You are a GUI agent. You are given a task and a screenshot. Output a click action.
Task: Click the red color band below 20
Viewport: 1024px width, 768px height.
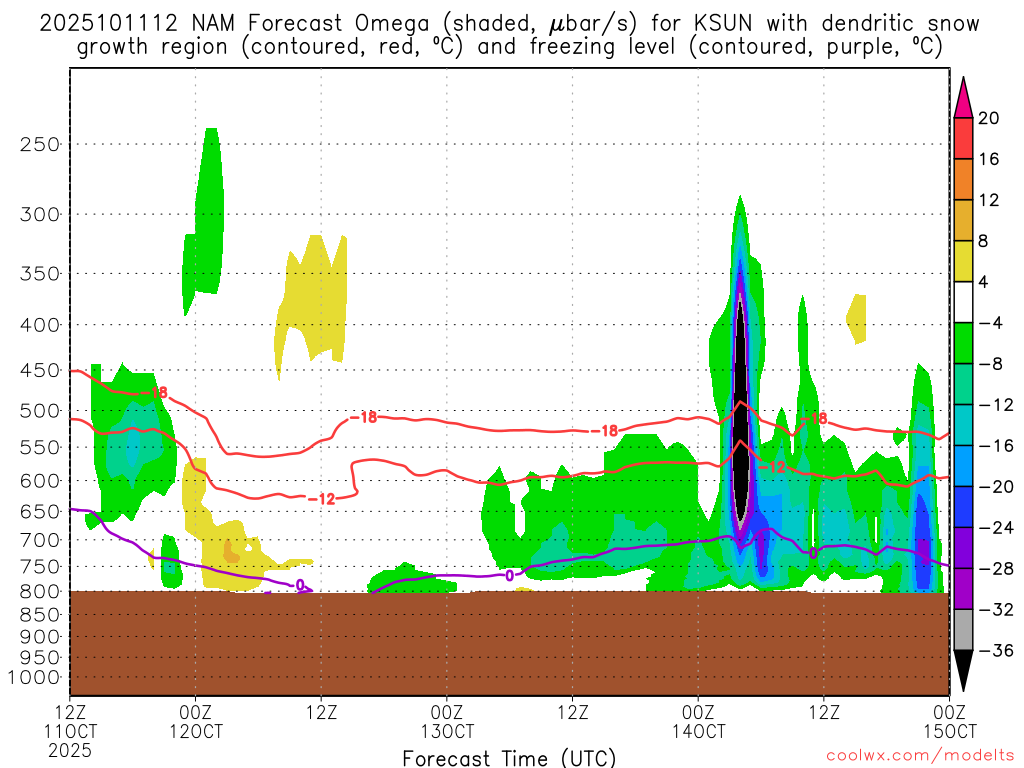click(963, 138)
